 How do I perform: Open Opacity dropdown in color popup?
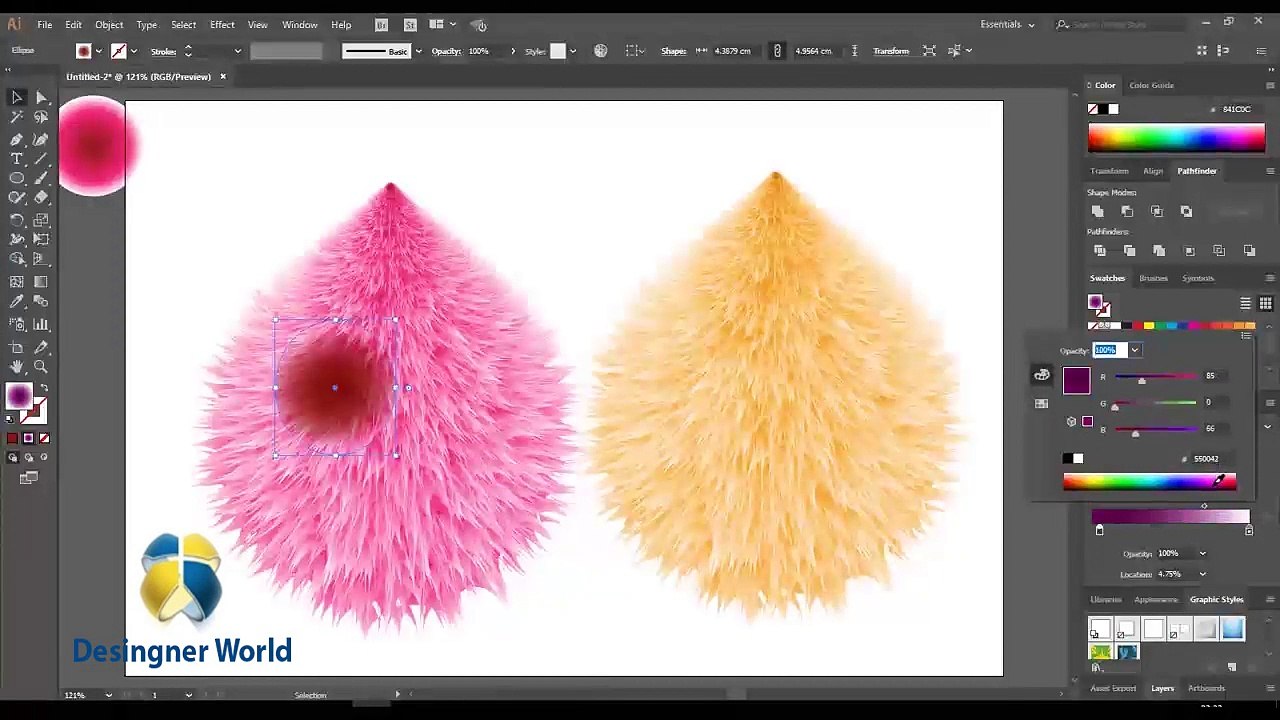coord(1135,350)
